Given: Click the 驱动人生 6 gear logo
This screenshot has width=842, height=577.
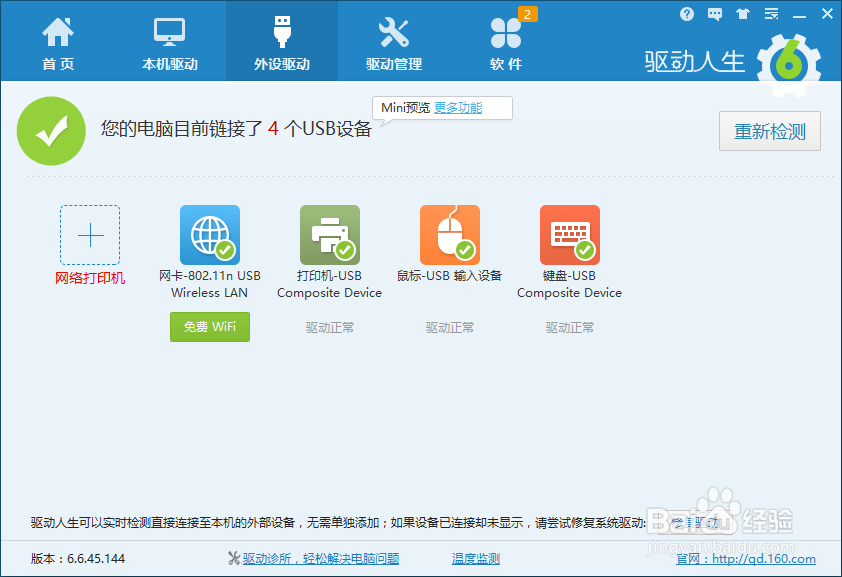Looking at the screenshot, I should (789, 65).
